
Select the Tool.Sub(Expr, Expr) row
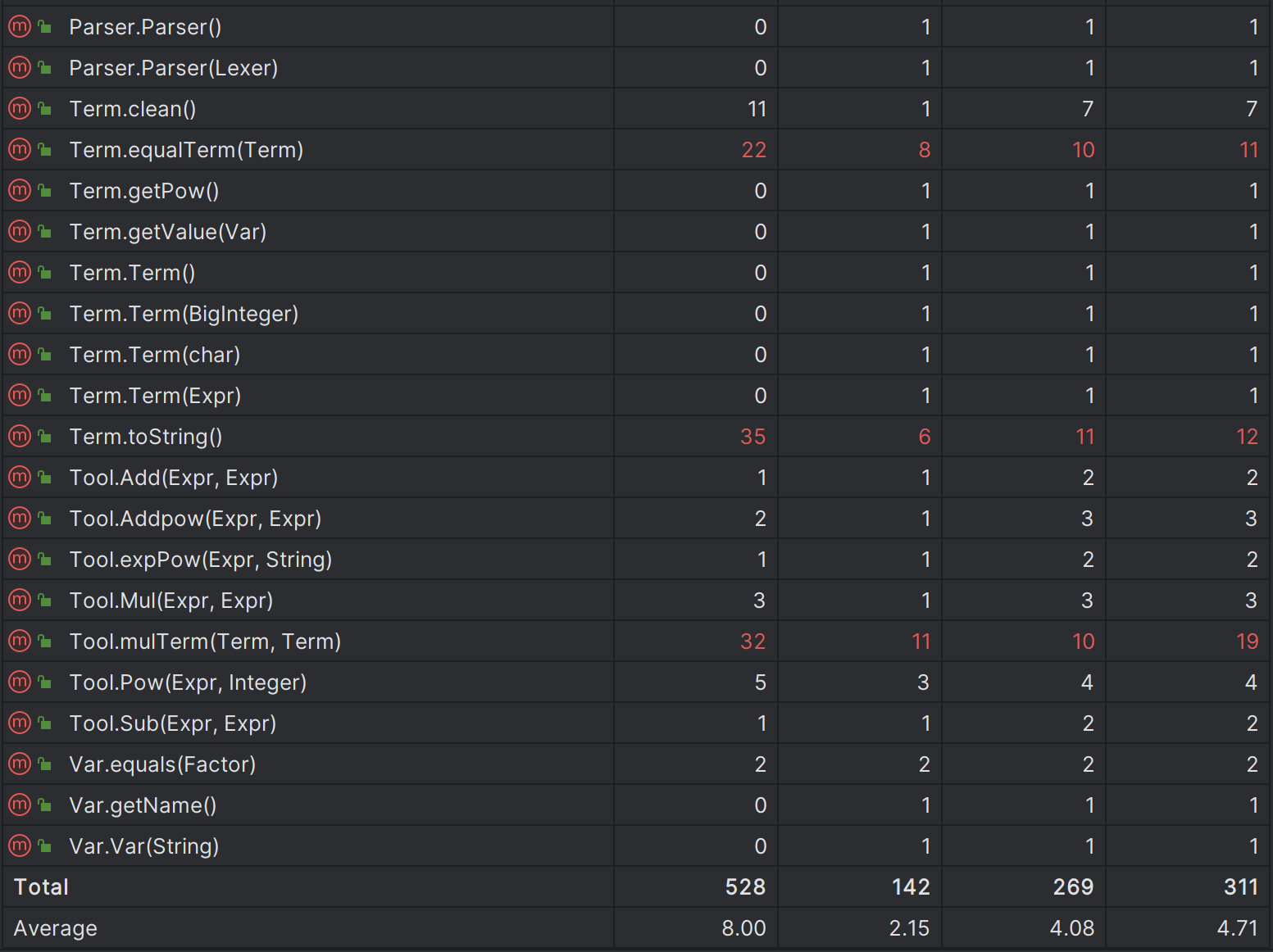pyautogui.click(x=636, y=723)
